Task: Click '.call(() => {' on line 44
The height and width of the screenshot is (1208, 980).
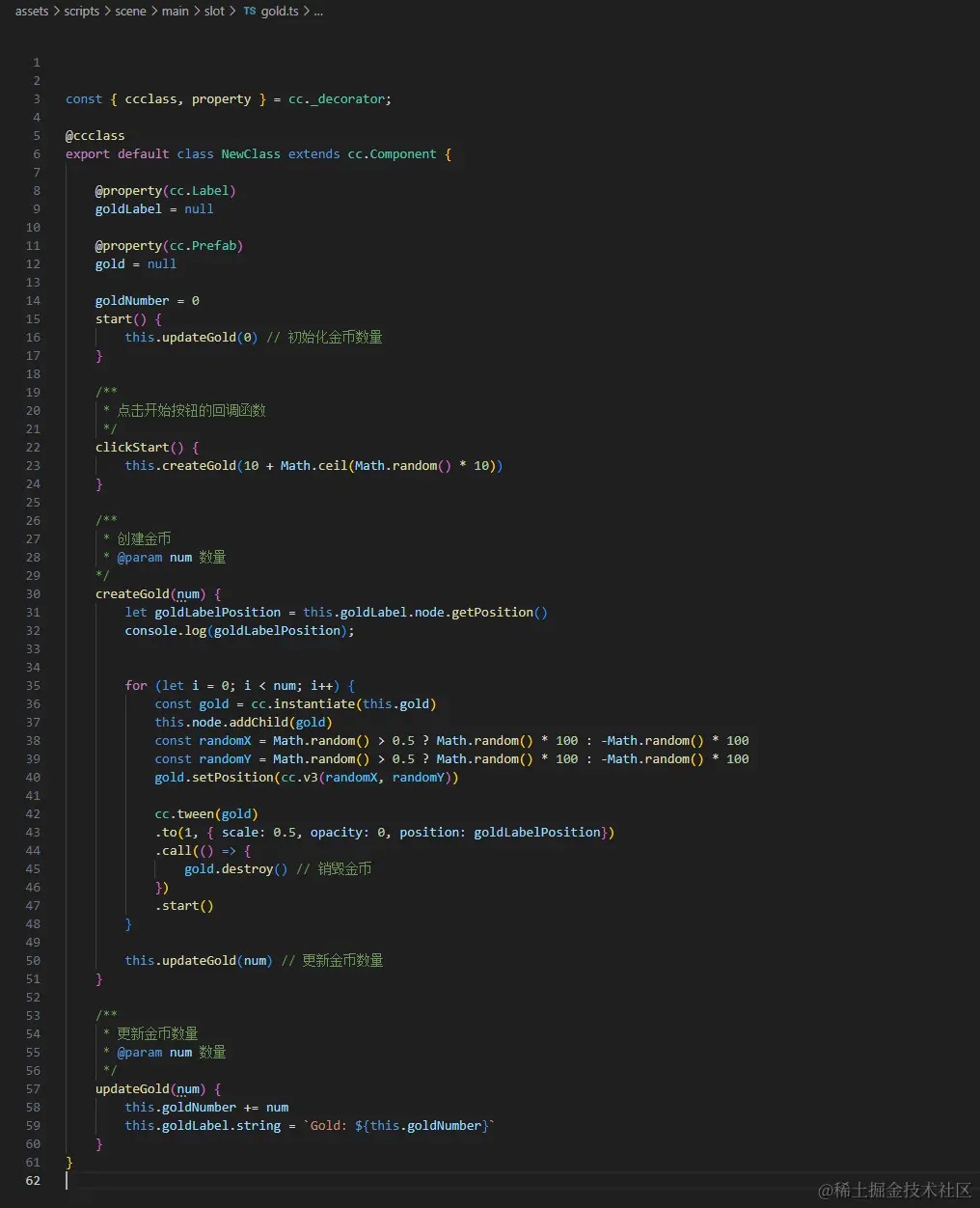Action: click(x=203, y=851)
